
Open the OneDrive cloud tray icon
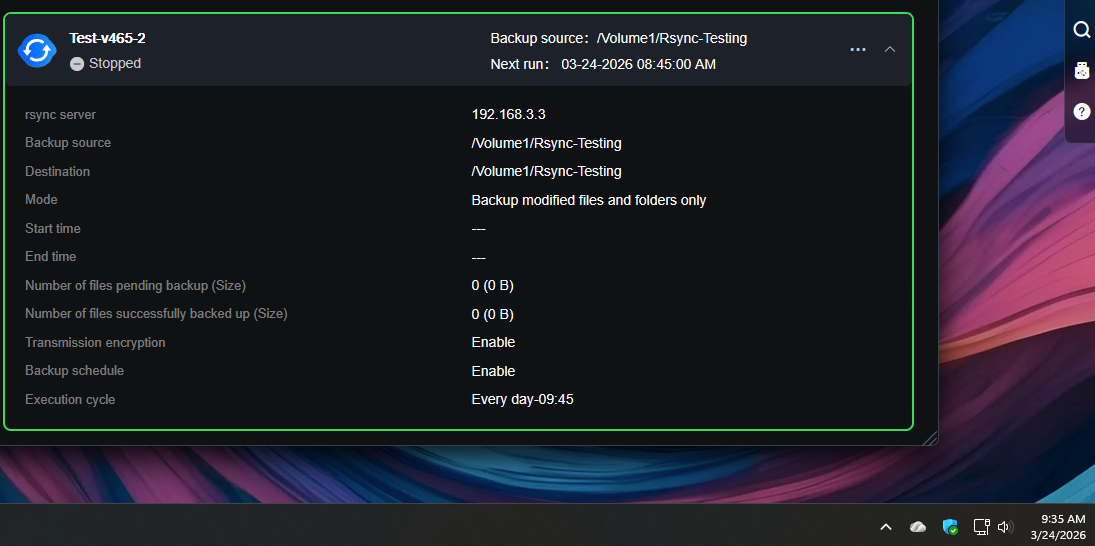(x=918, y=527)
